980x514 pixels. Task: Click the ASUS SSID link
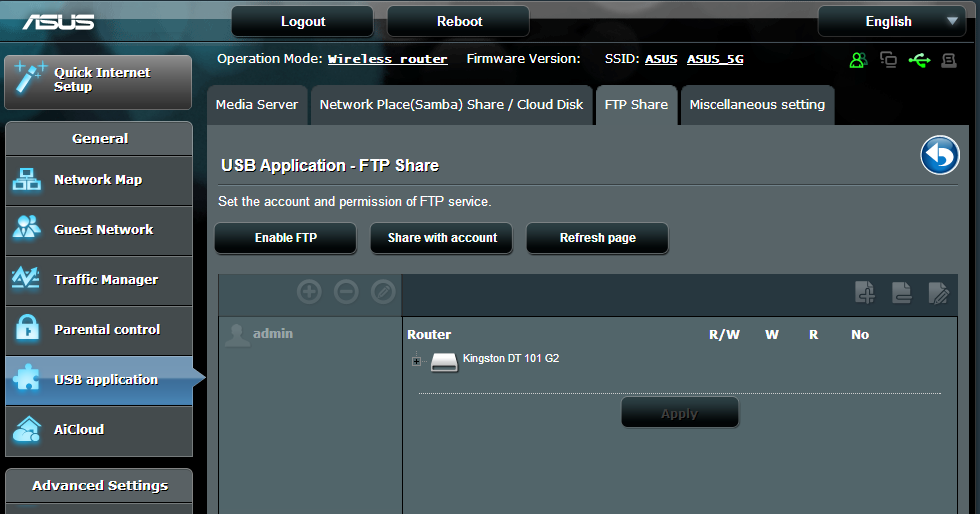pos(661,59)
